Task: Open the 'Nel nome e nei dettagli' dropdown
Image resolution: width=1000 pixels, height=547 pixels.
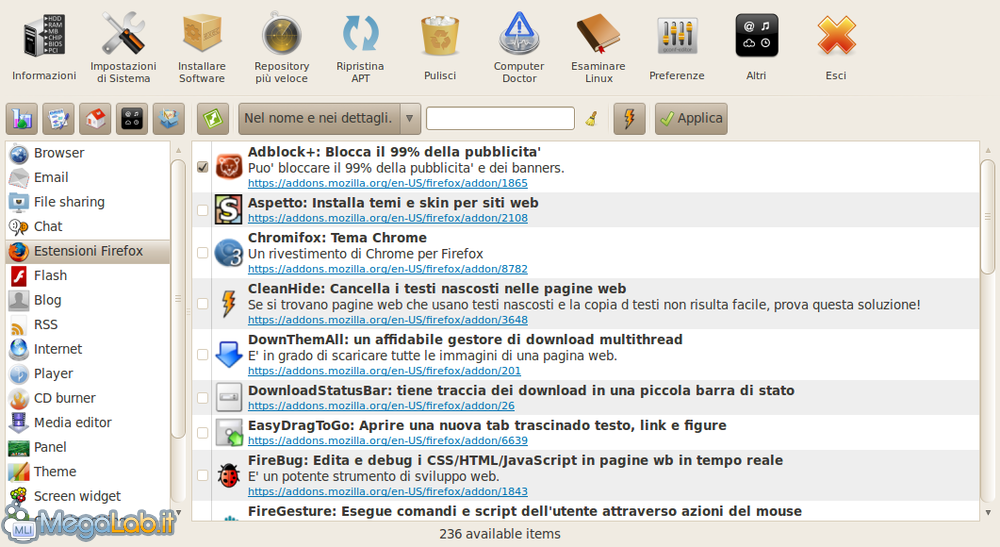Action: point(330,119)
